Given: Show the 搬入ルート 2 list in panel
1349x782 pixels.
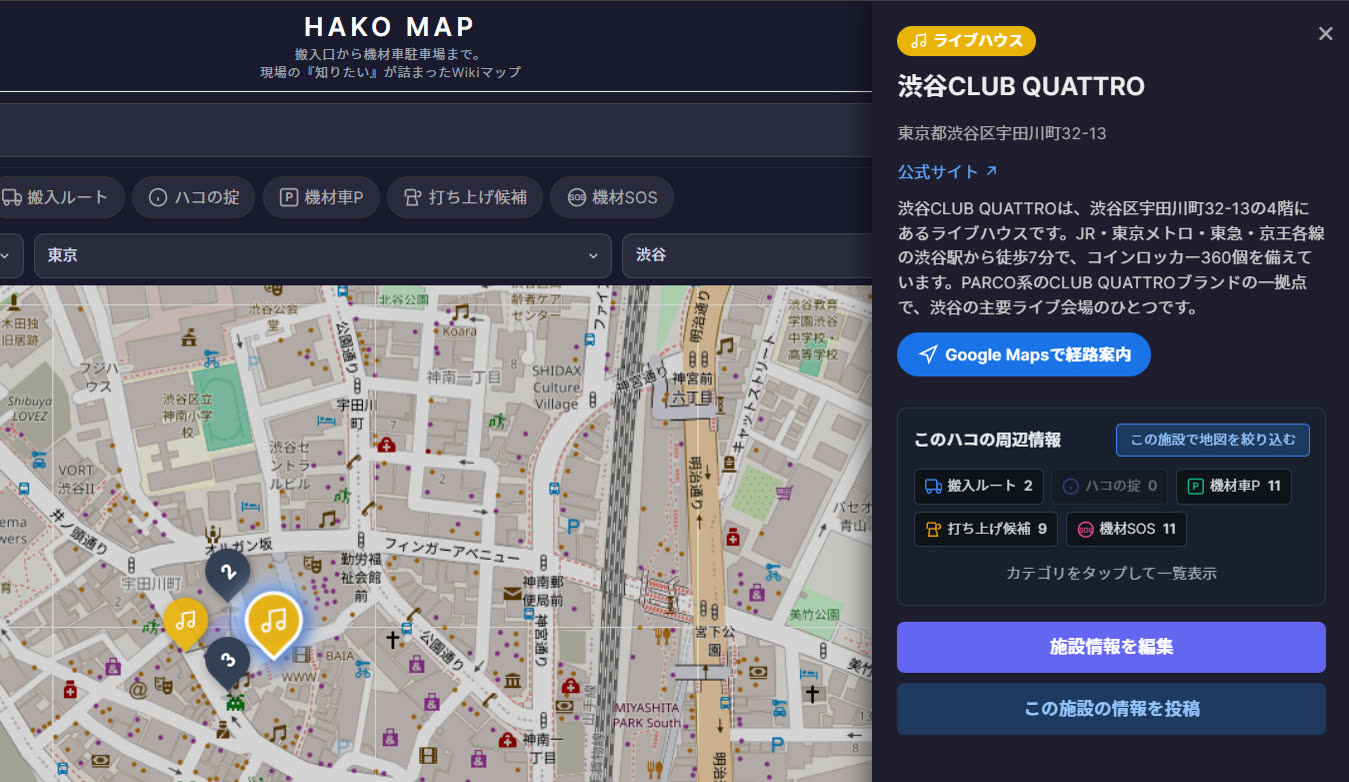Looking at the screenshot, I should click(978, 486).
